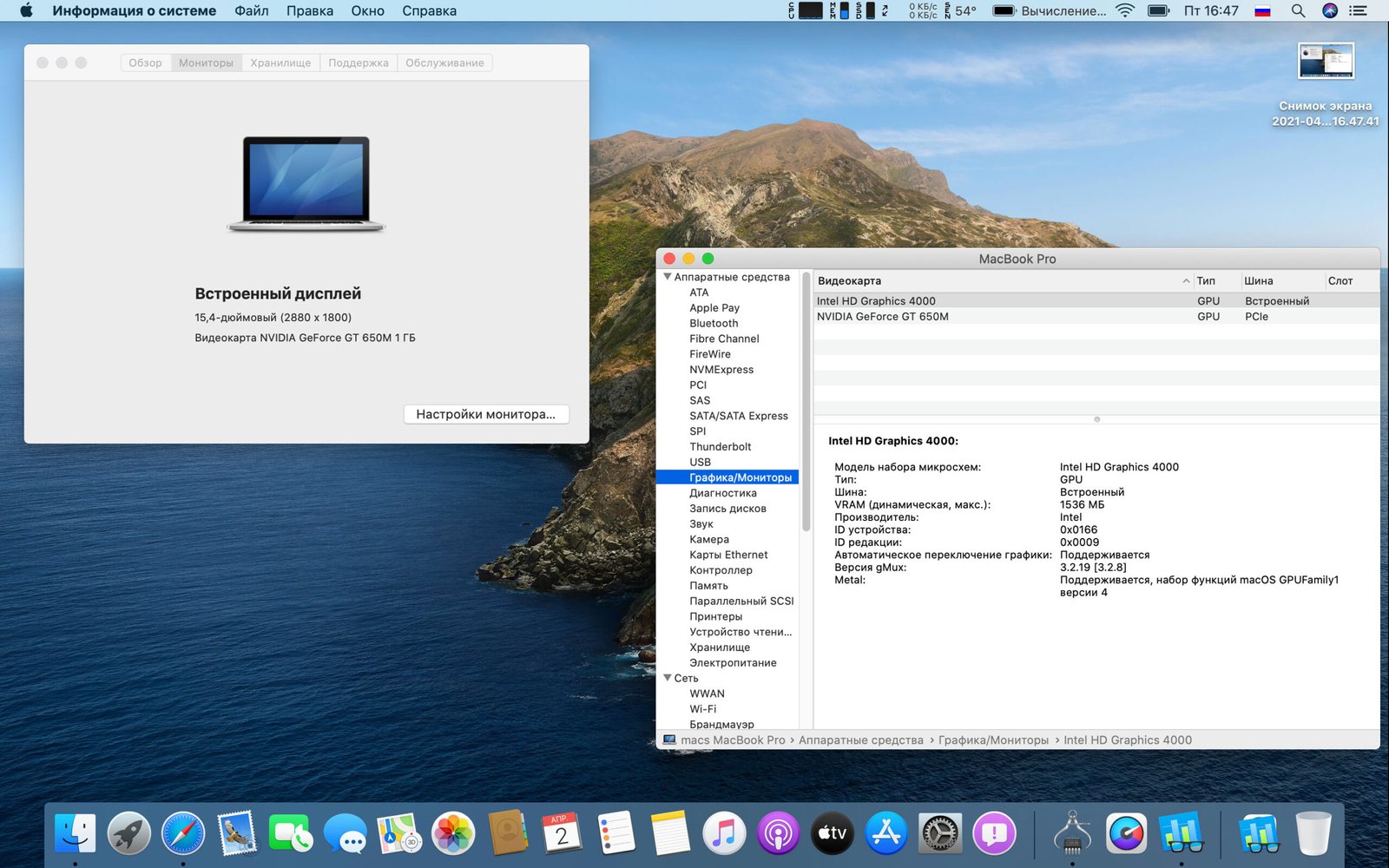
Task: Click the Russian flag input source icon
Action: pyautogui.click(x=1263, y=10)
